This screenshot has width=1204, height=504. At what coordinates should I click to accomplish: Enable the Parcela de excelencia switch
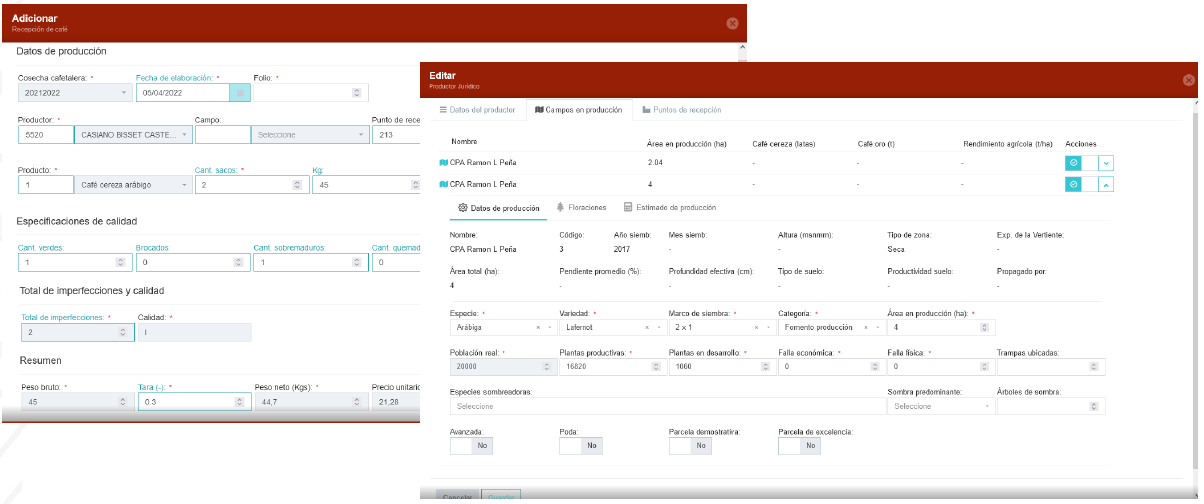[798, 446]
